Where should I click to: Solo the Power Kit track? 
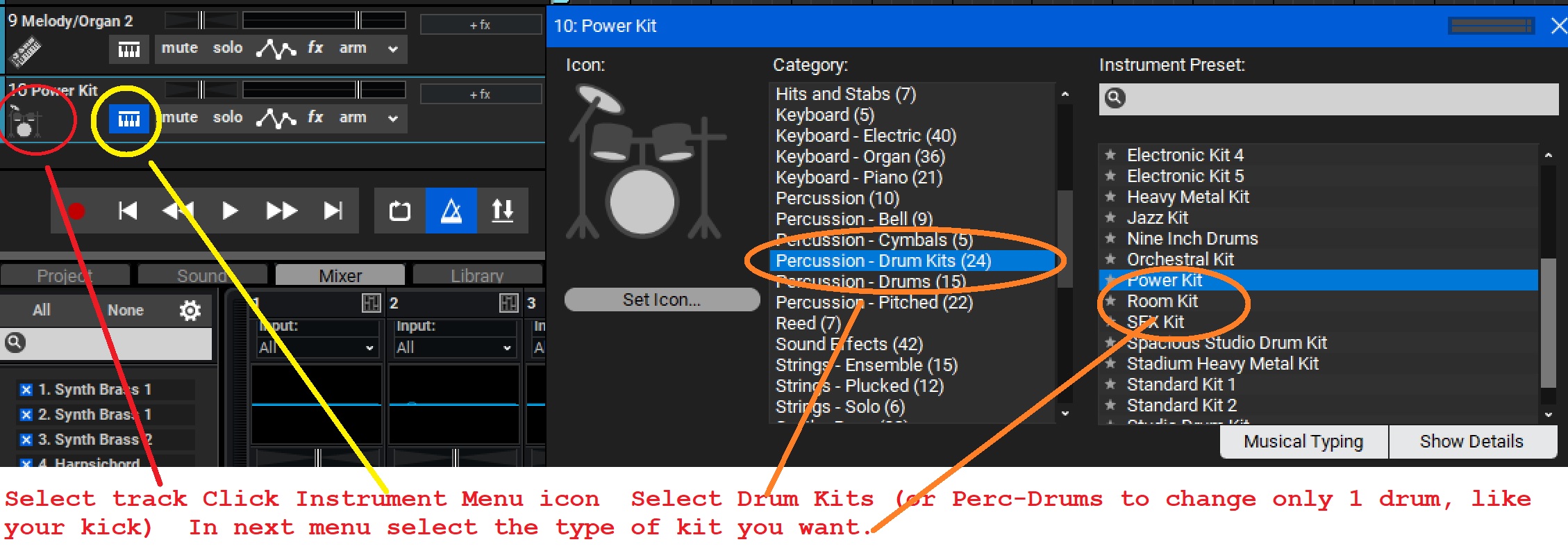pyautogui.click(x=228, y=117)
